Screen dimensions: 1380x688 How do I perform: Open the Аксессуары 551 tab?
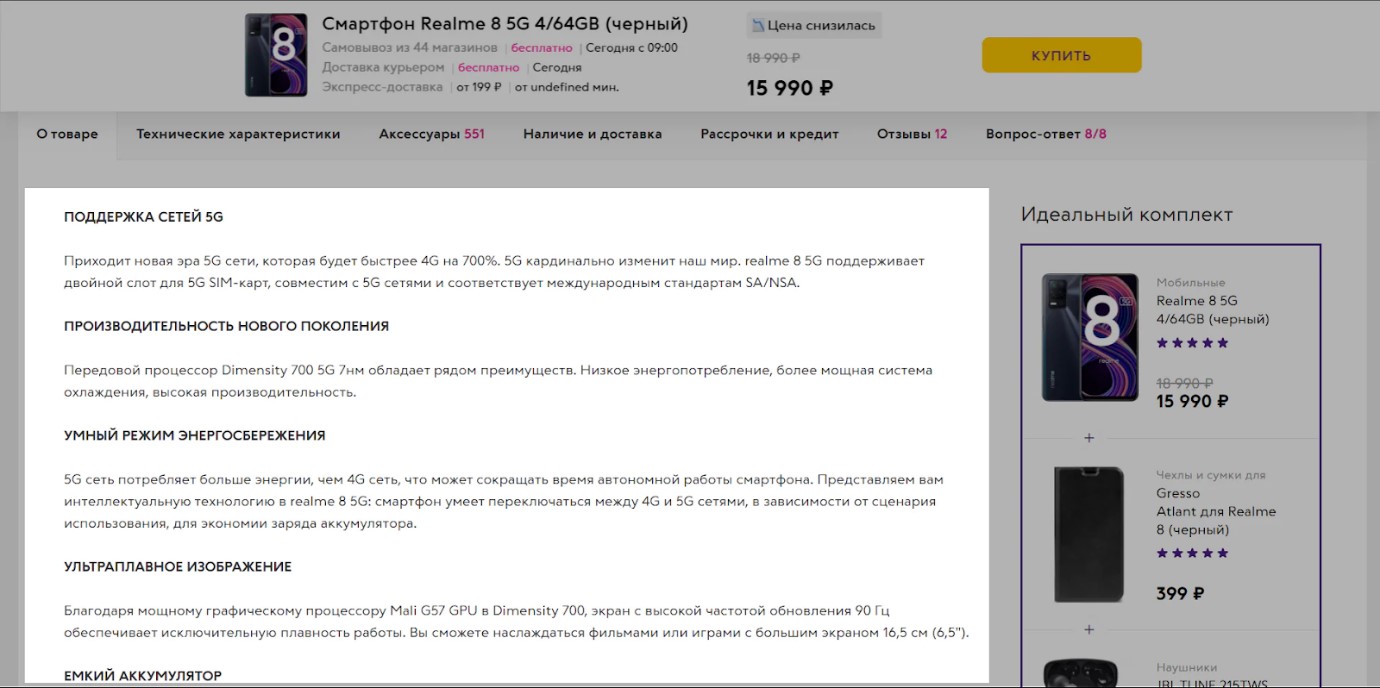[x=433, y=133]
